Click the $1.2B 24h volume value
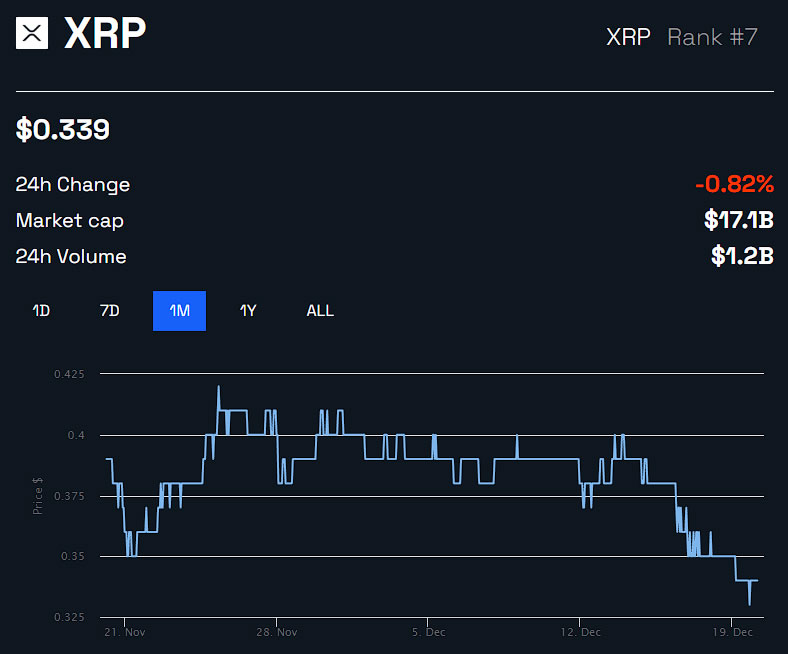 [742, 256]
